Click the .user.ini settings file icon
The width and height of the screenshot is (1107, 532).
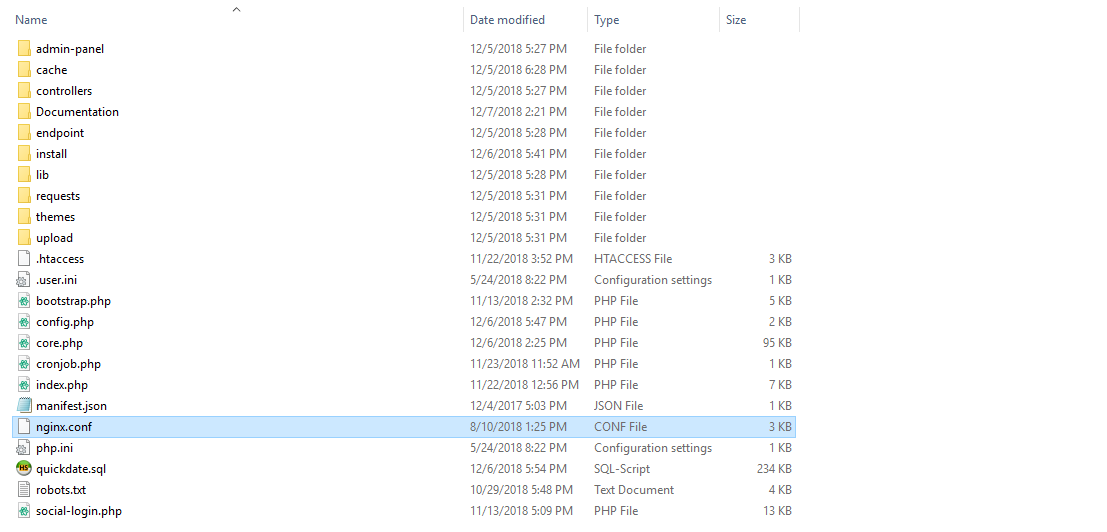point(24,280)
